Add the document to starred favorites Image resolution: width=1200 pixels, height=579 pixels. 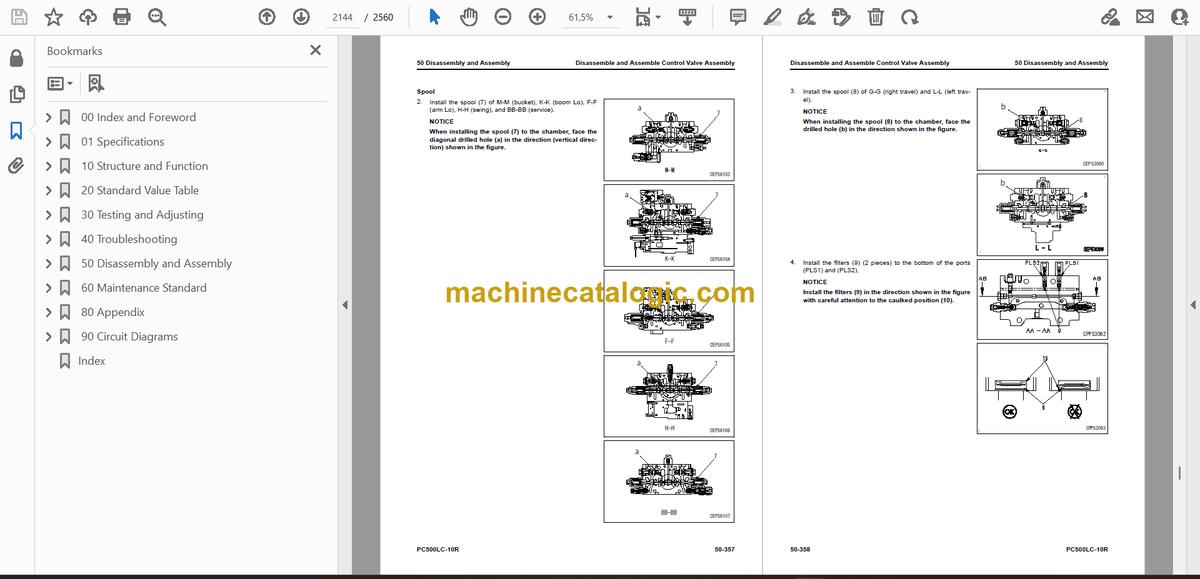tap(53, 17)
